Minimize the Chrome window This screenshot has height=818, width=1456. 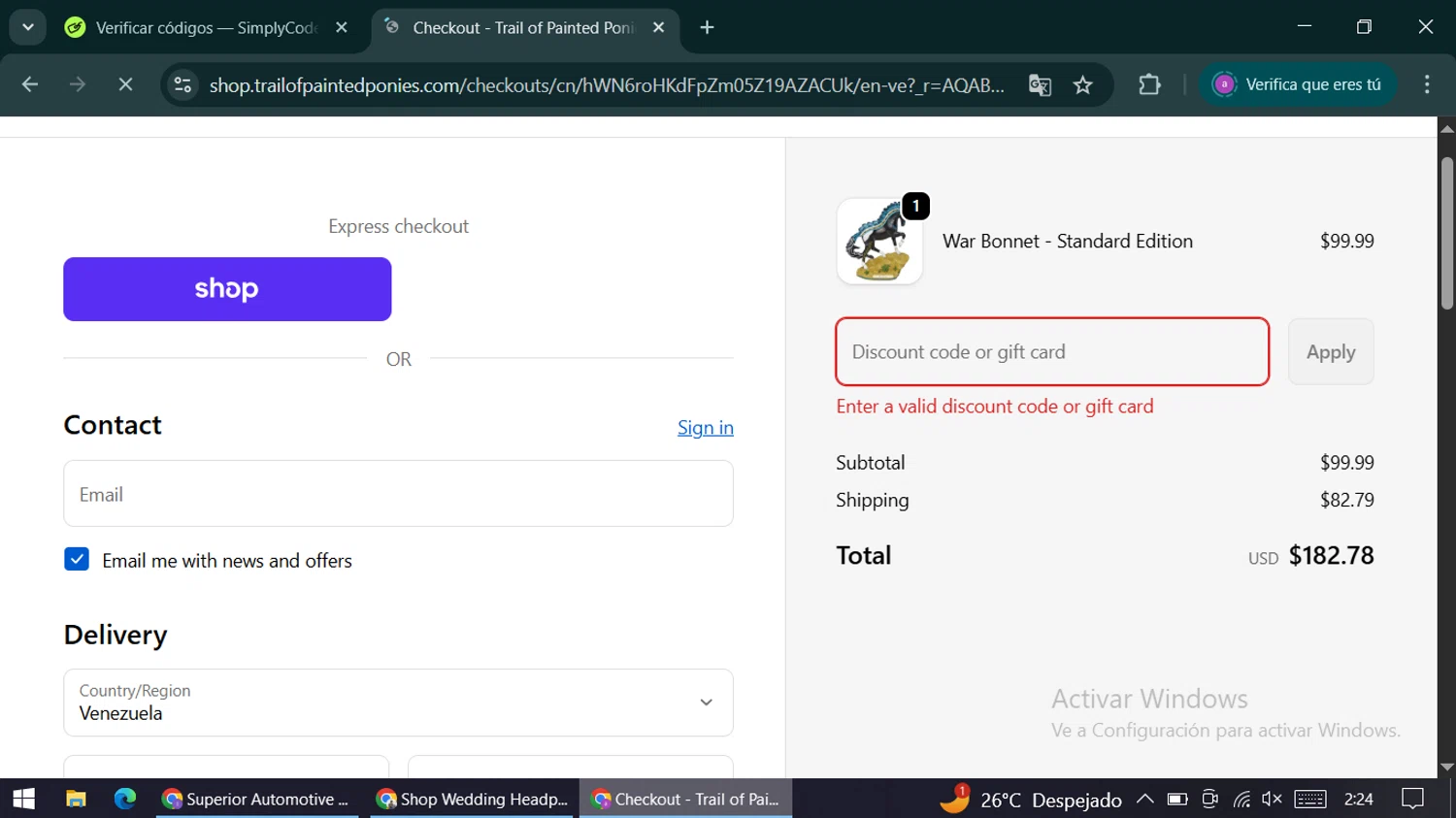1305,27
